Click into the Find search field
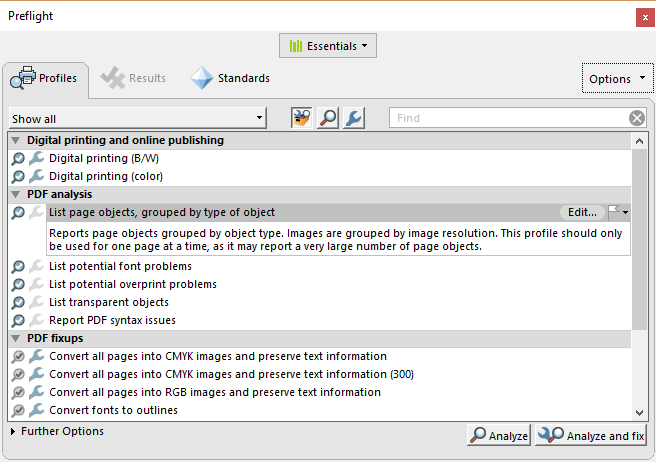Screen dimensions: 656x462 (508, 118)
